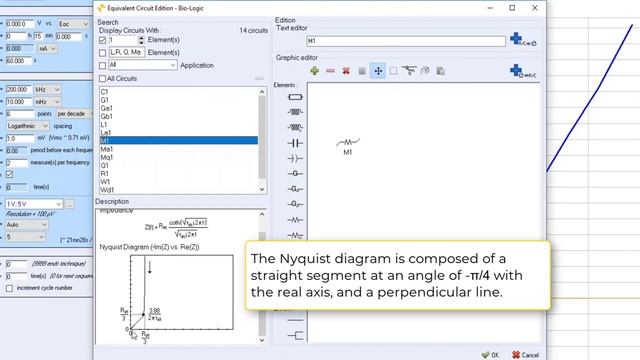Pick the straight wire line element
Viewport: 640px width, 360px height.
point(295,320)
